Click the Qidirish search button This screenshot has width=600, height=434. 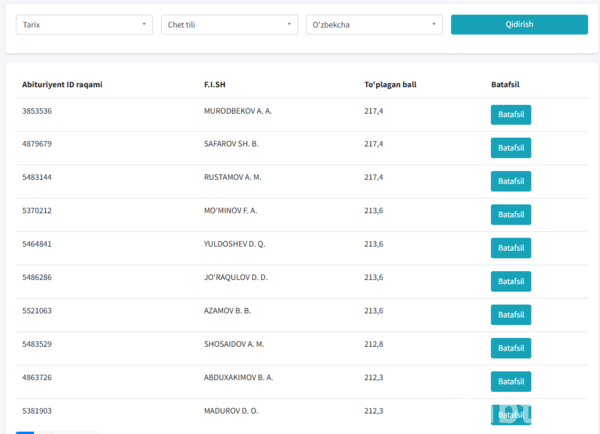[x=519, y=24]
